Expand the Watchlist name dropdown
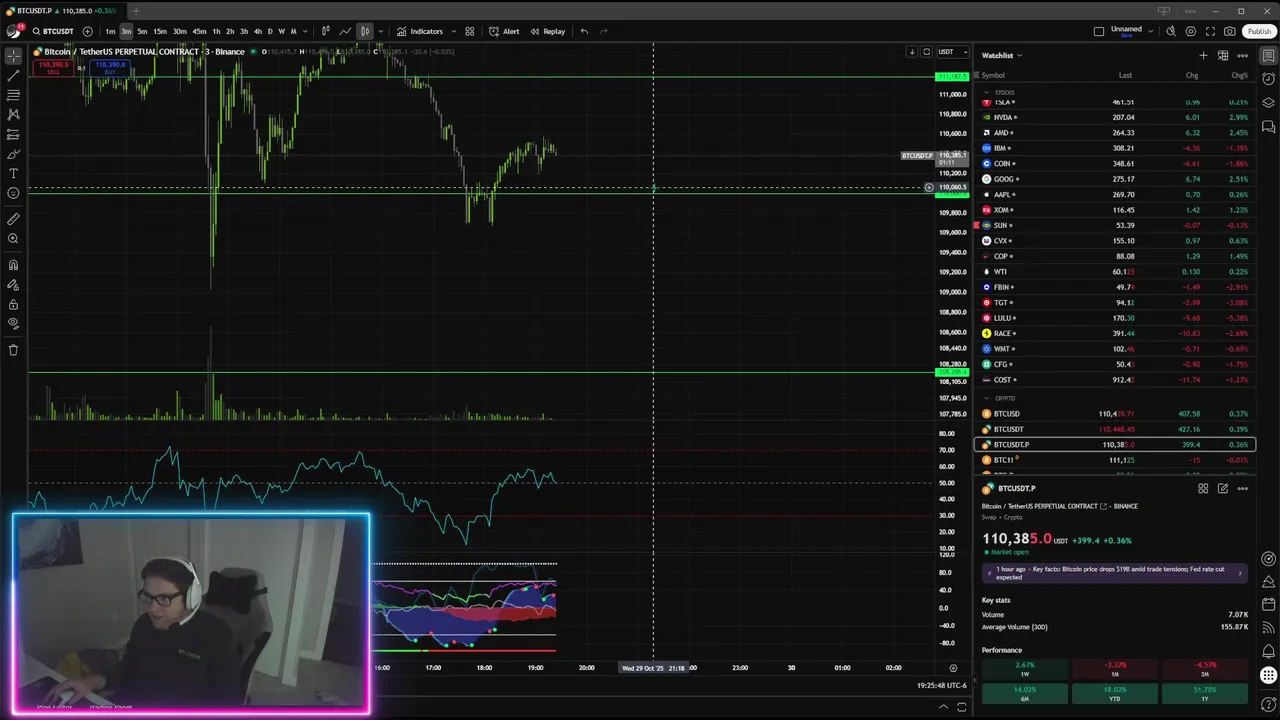The width and height of the screenshot is (1280, 720). (x=1002, y=56)
